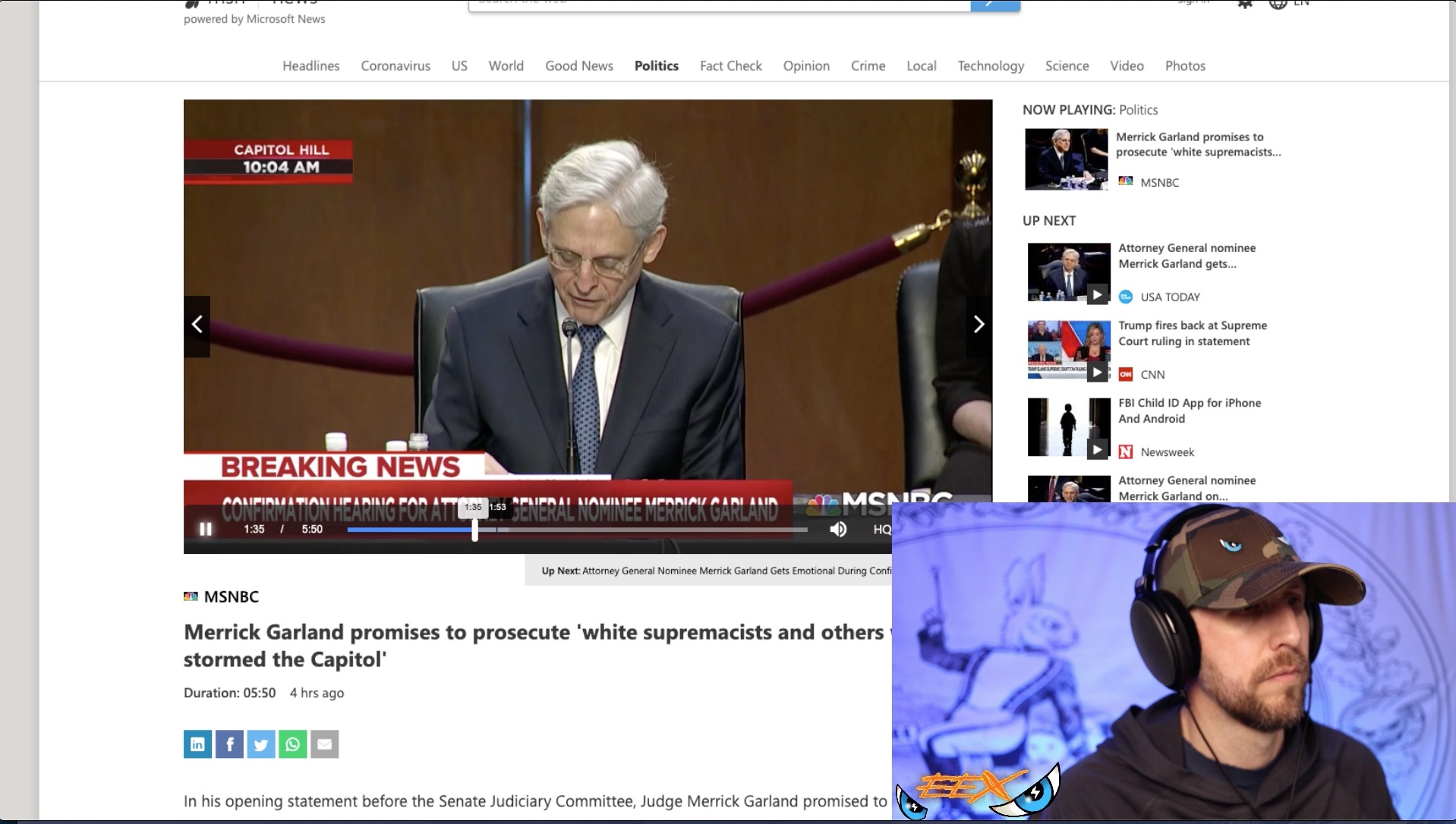Share article on Twitter
The image size is (1456, 824).
261,744
